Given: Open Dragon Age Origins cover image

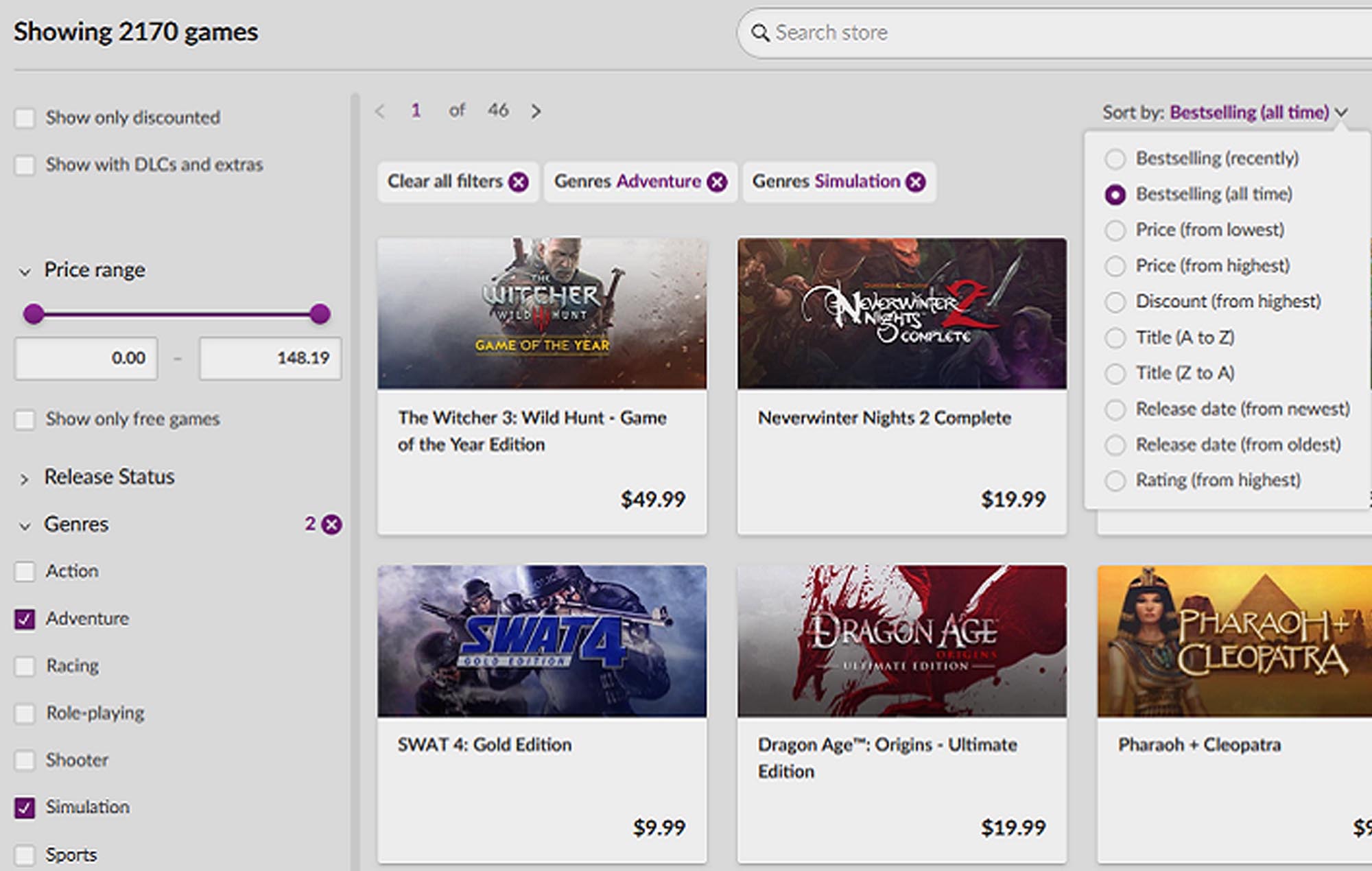Looking at the screenshot, I should point(902,641).
